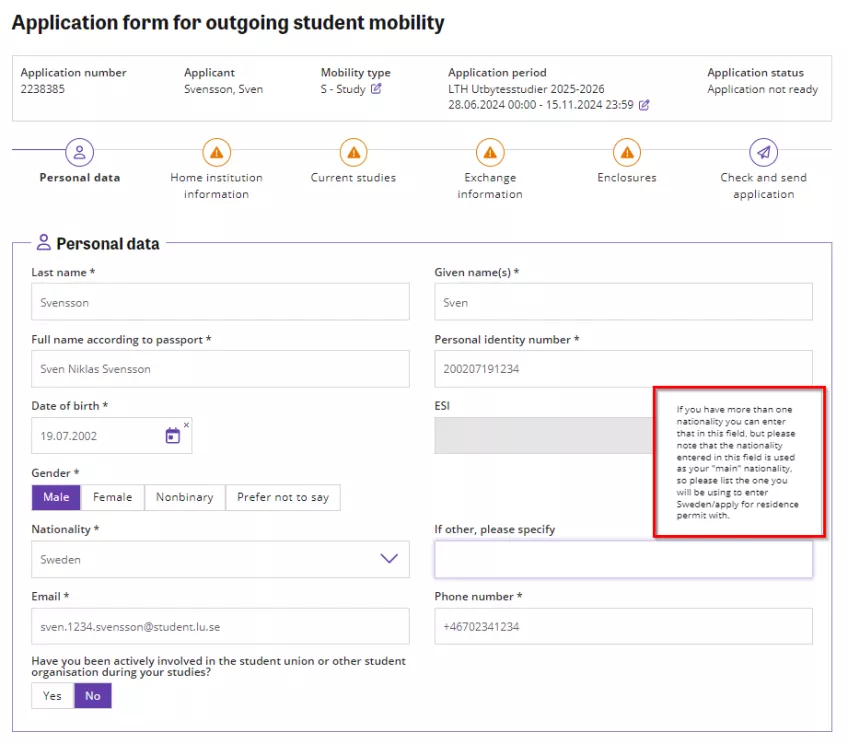
Task: Select Prefer not to say gender
Action: click(x=282, y=497)
